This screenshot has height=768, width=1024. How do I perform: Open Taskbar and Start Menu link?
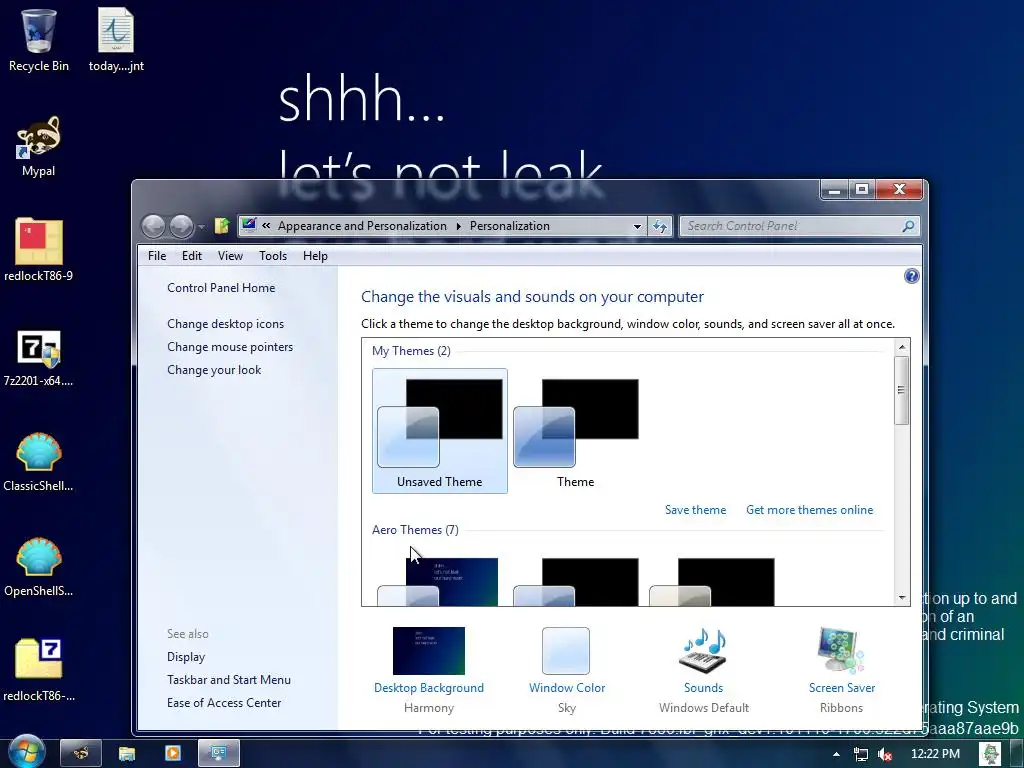229,680
